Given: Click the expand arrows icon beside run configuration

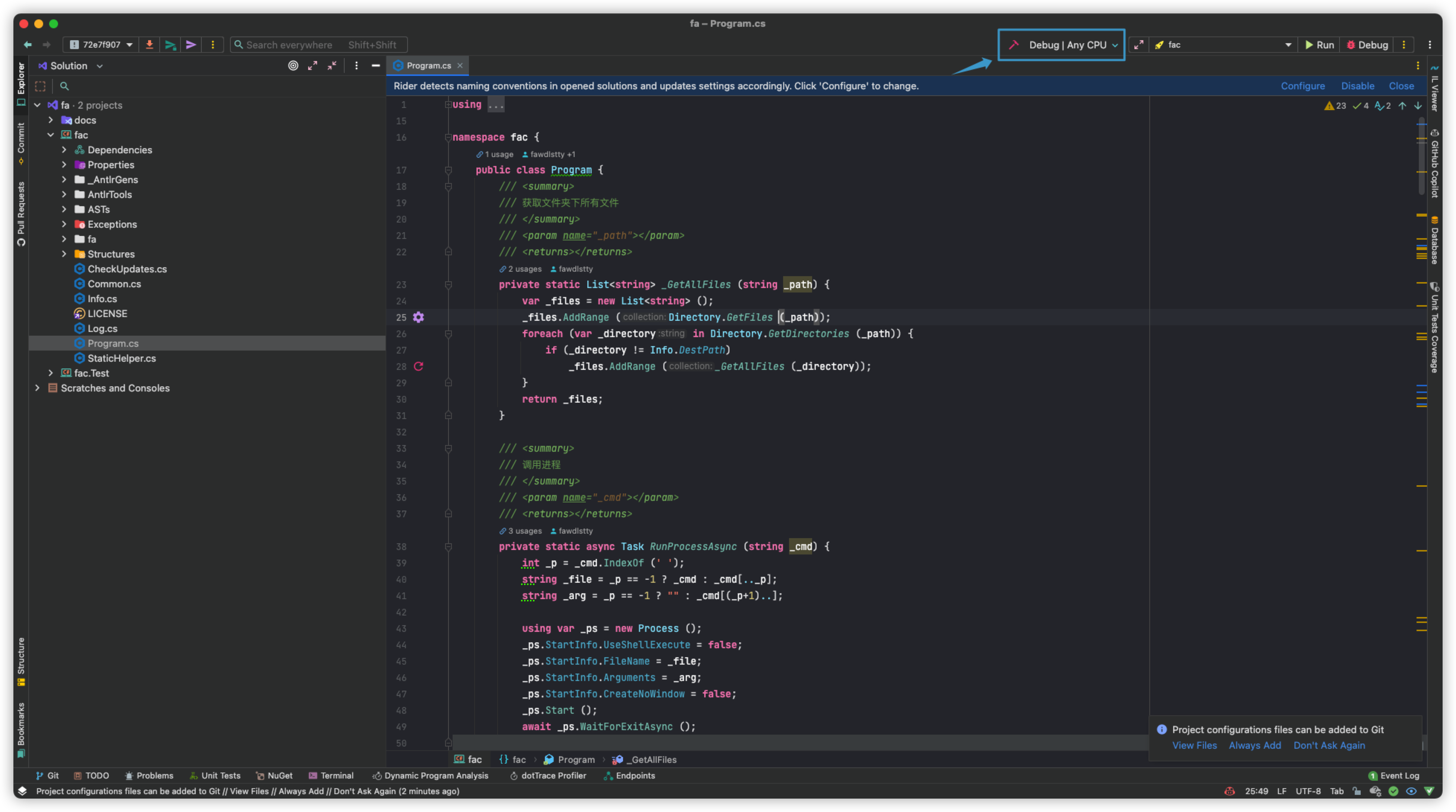Looking at the screenshot, I should (x=1139, y=45).
